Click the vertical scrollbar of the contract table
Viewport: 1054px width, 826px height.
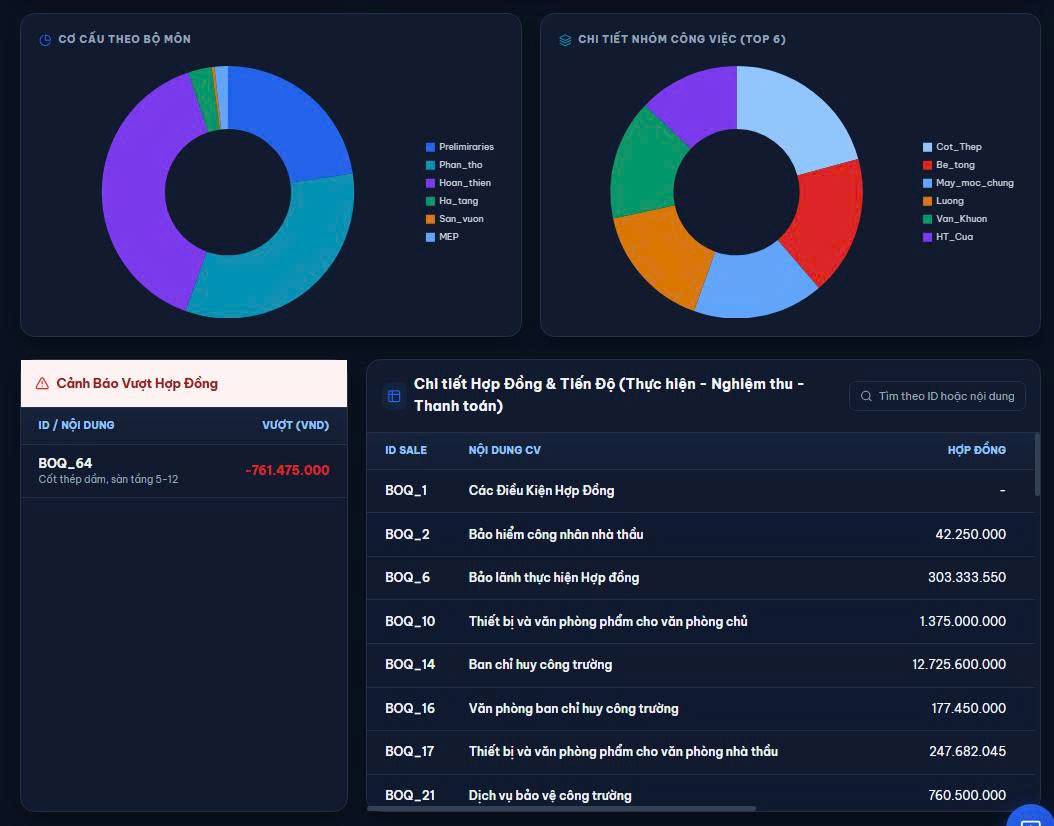coord(1037,464)
